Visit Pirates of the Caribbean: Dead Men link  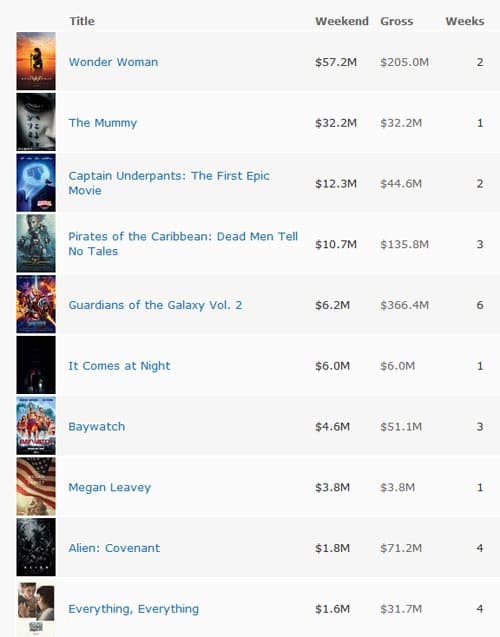point(183,244)
